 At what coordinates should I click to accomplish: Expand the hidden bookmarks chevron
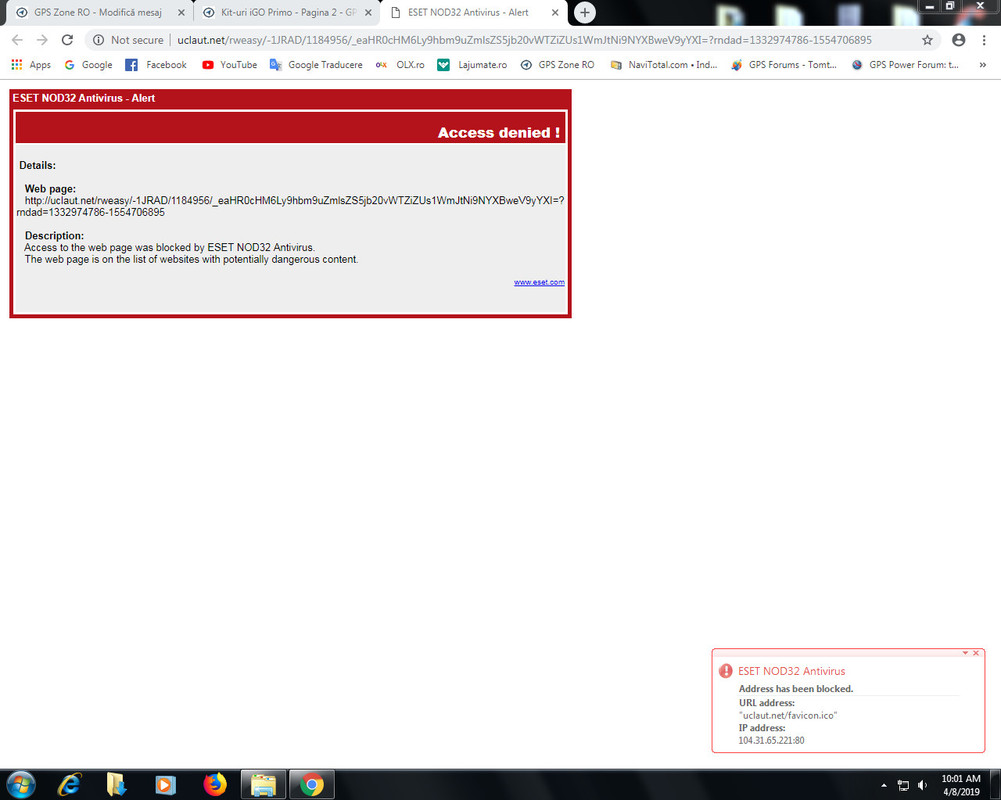(982, 65)
